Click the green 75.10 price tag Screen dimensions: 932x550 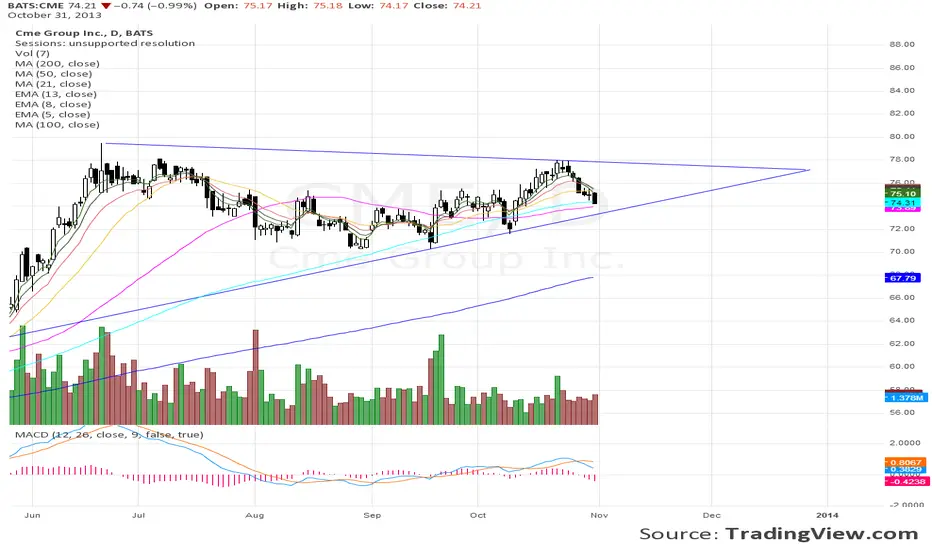pos(903,194)
